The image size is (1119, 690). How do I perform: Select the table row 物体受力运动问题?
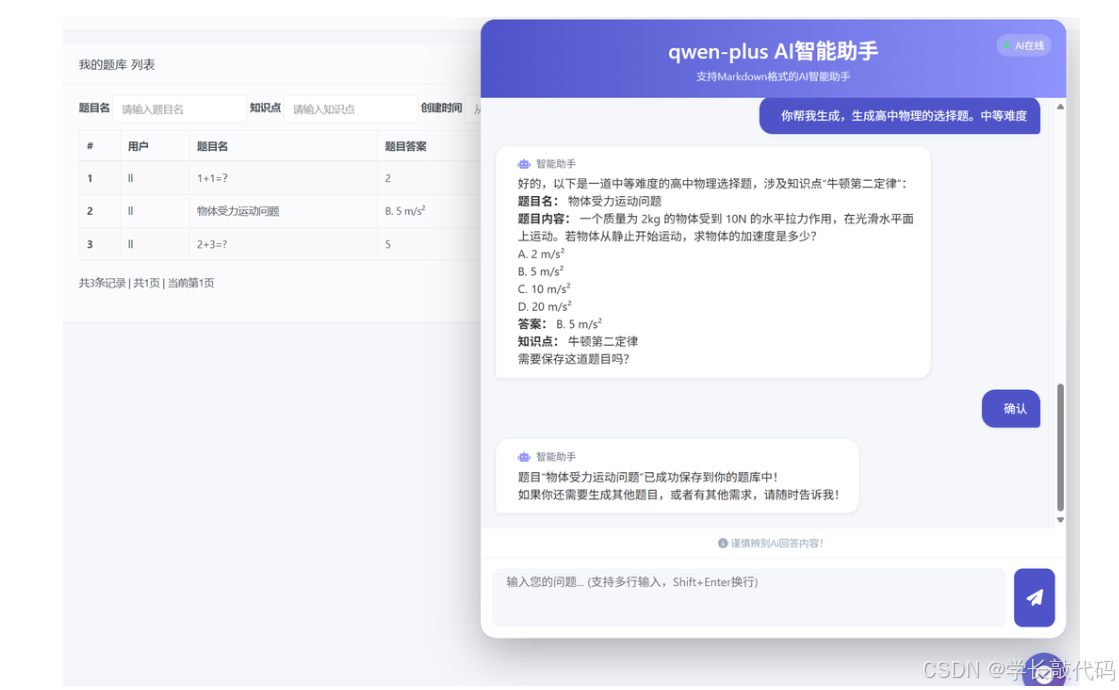click(240, 211)
